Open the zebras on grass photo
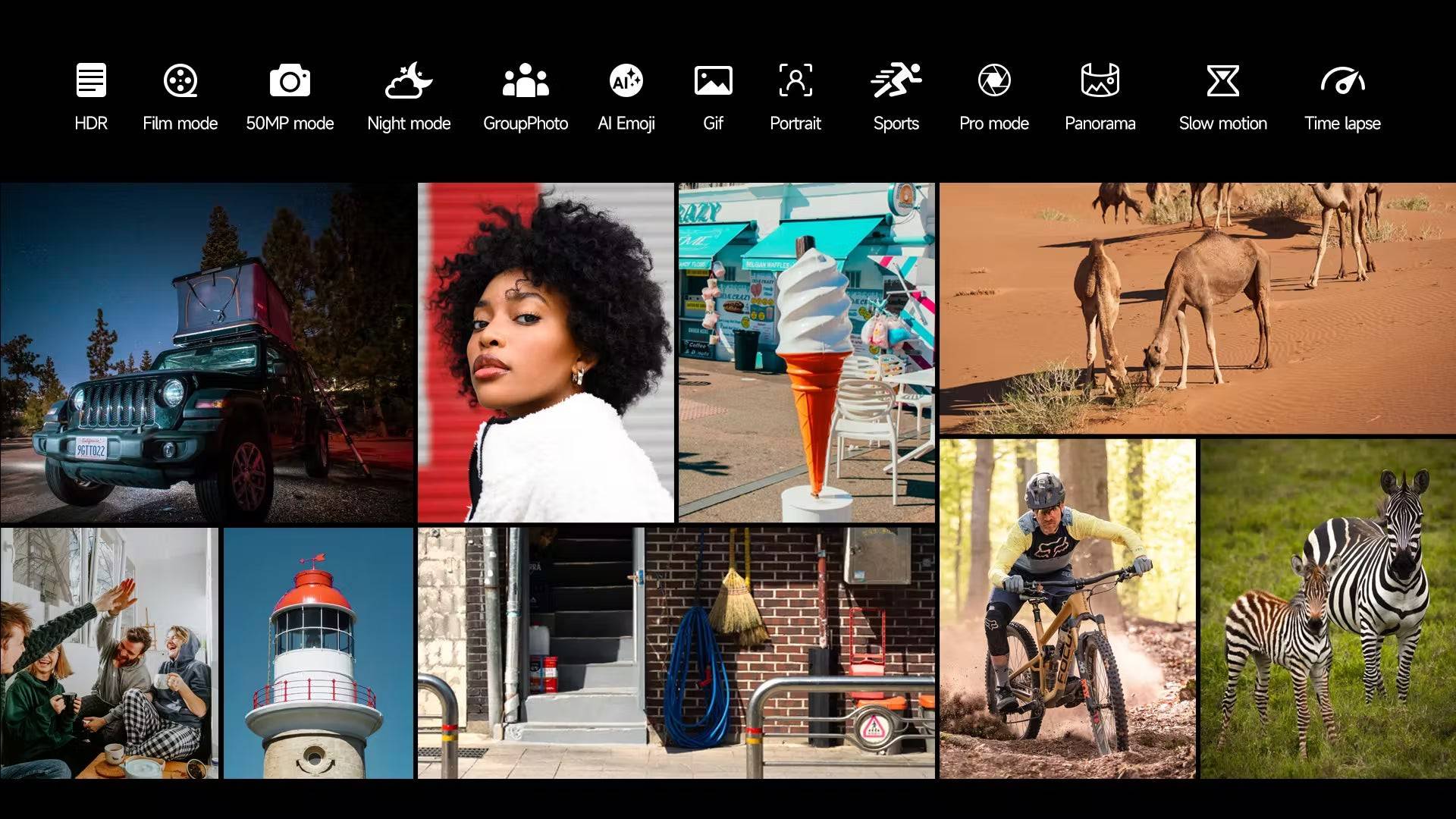The width and height of the screenshot is (1456, 819). [1327, 609]
